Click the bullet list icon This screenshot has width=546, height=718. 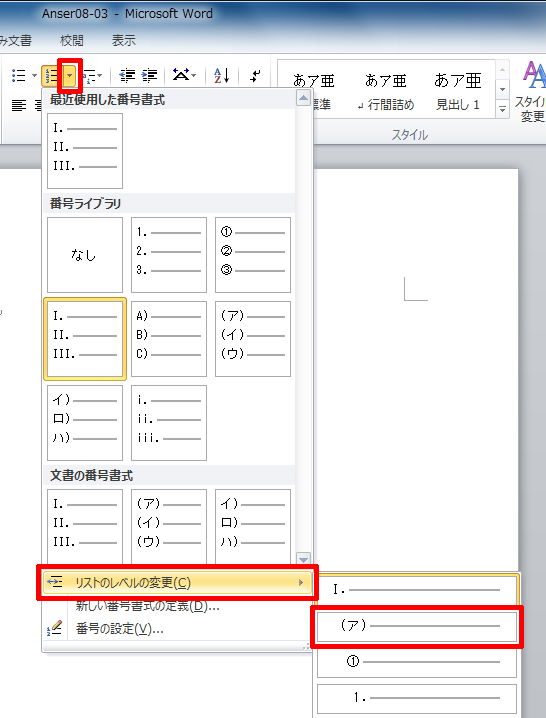coord(19,75)
